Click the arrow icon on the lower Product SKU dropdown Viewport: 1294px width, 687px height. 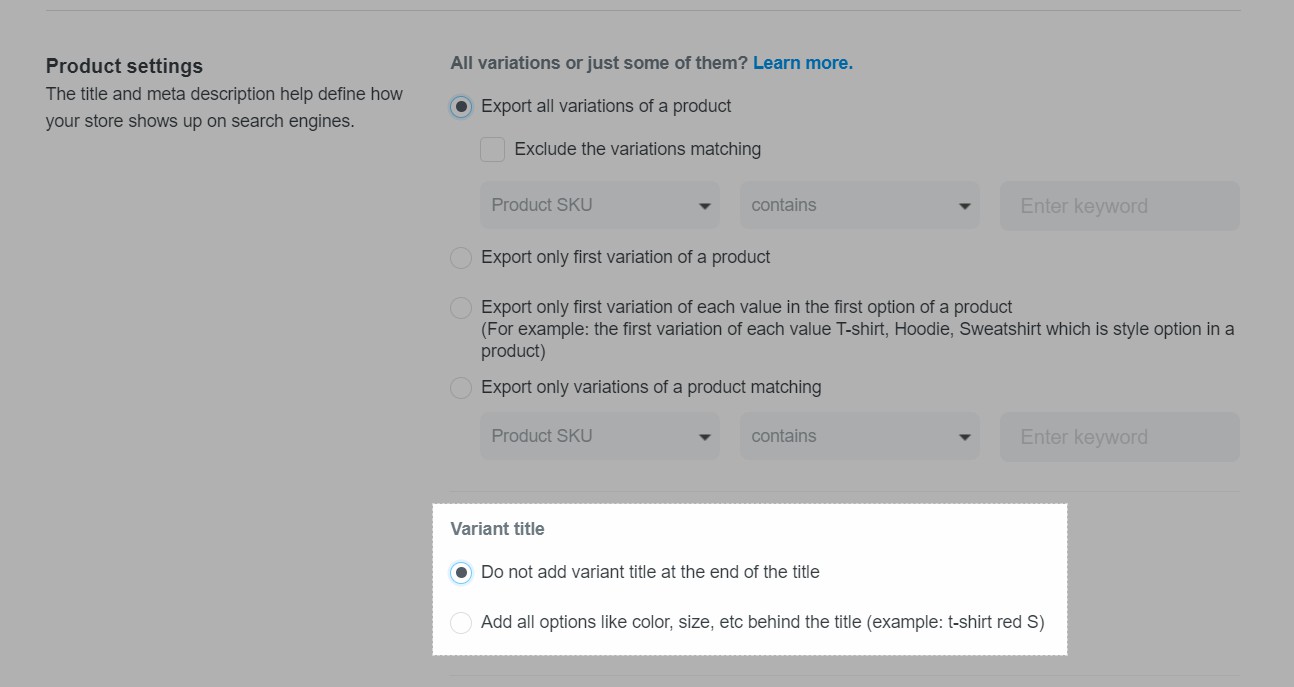click(x=704, y=437)
